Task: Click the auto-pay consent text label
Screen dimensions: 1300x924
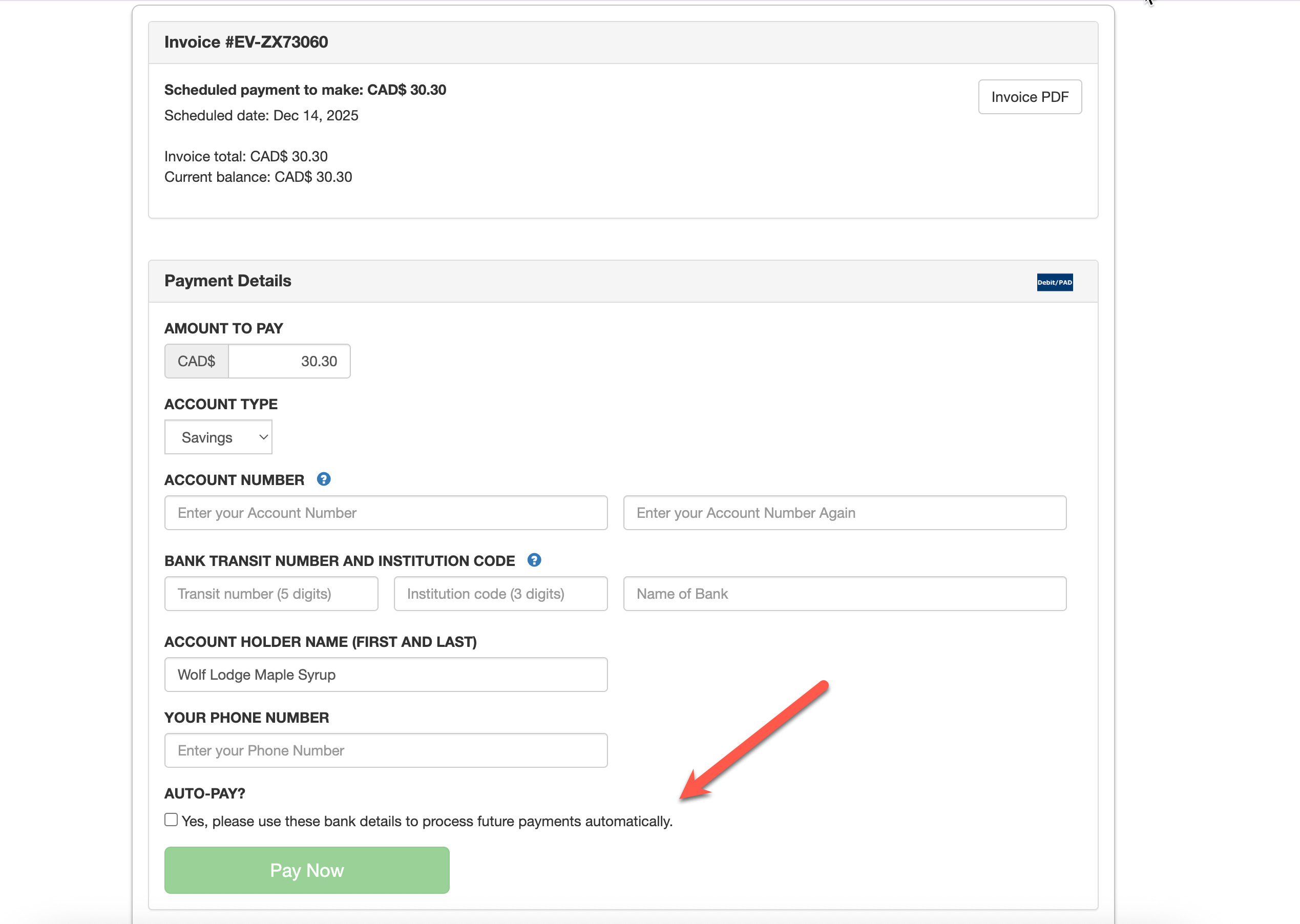Action: (x=427, y=821)
